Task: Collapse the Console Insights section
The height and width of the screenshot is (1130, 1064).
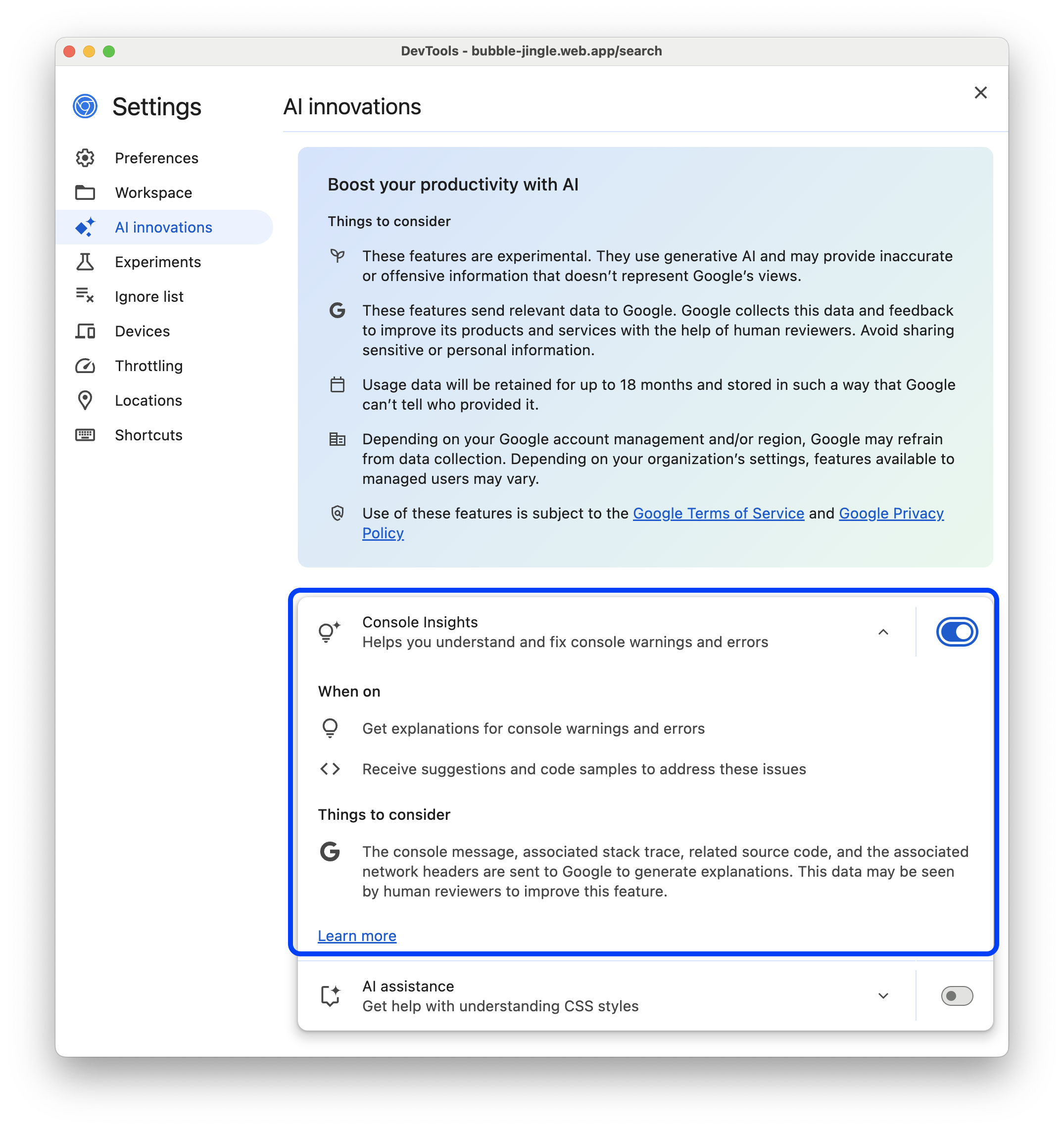Action: [x=883, y=632]
